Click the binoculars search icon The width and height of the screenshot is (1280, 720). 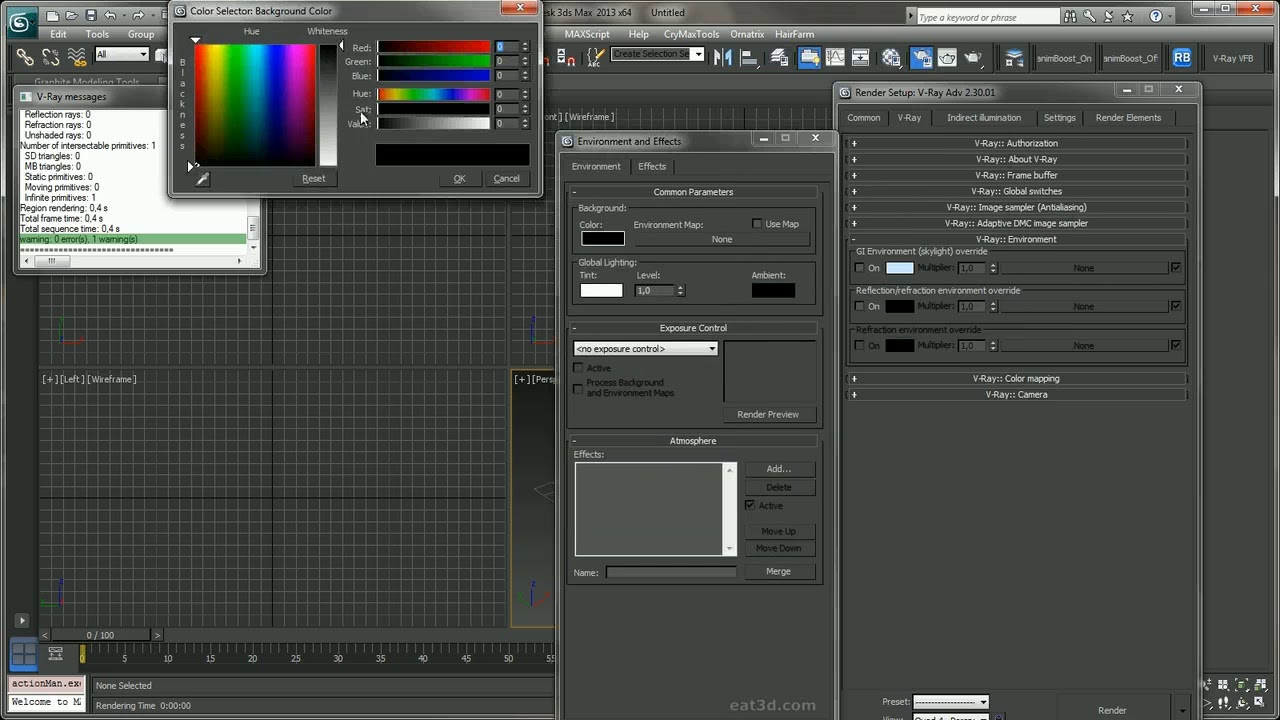point(1071,16)
